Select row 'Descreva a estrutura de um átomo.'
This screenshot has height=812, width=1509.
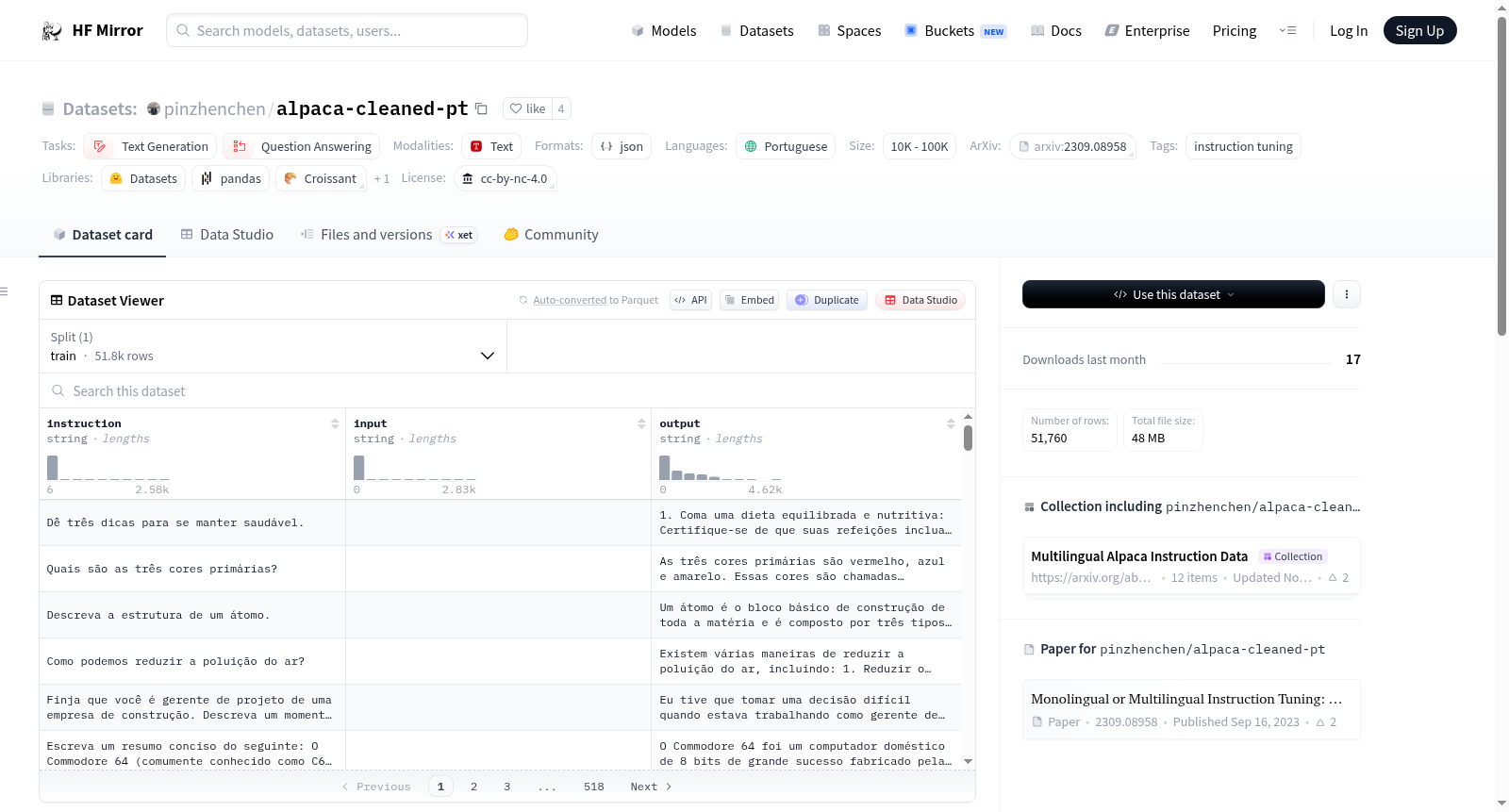[500, 615]
